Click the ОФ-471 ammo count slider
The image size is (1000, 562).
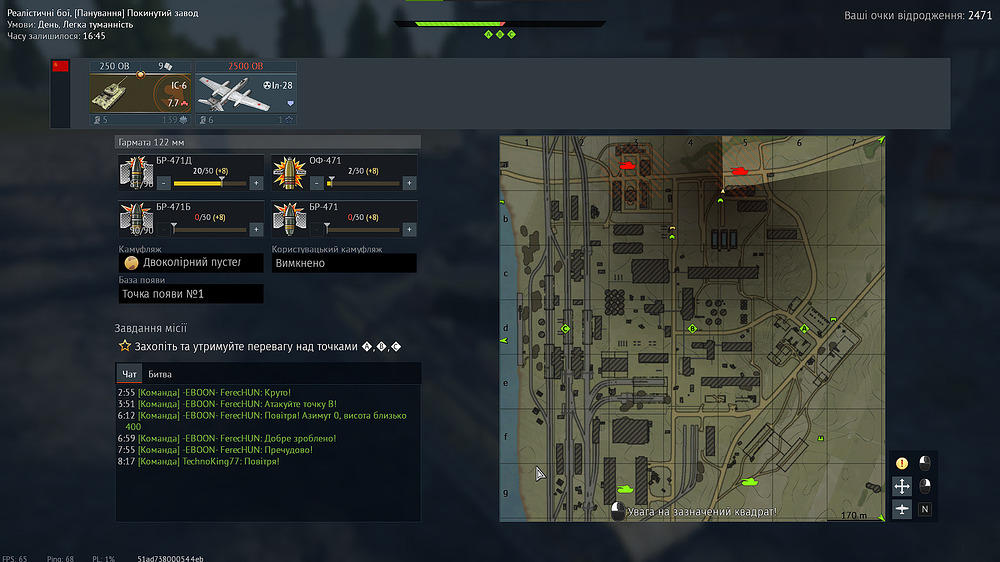point(363,183)
